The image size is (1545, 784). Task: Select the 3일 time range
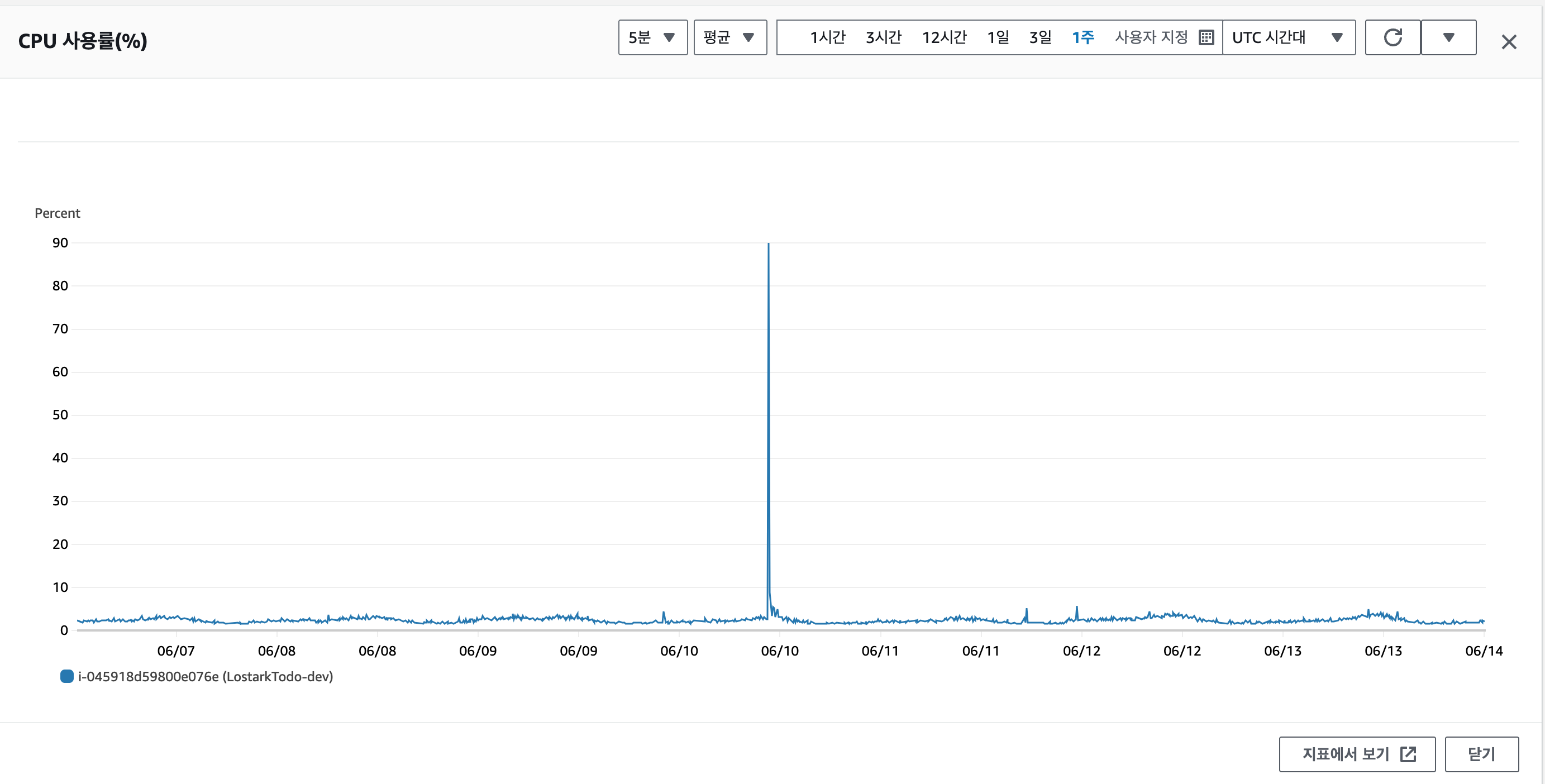point(1041,37)
